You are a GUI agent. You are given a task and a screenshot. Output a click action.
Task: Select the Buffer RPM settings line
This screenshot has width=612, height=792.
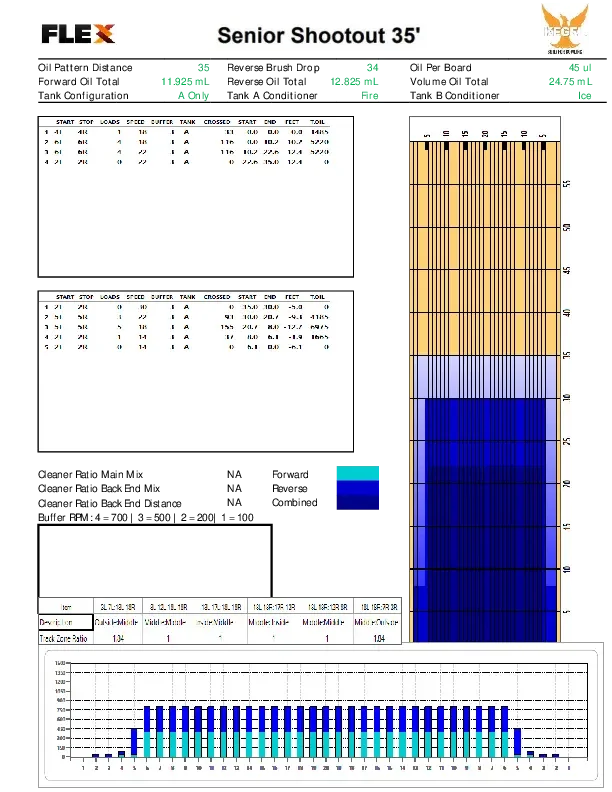146,518
